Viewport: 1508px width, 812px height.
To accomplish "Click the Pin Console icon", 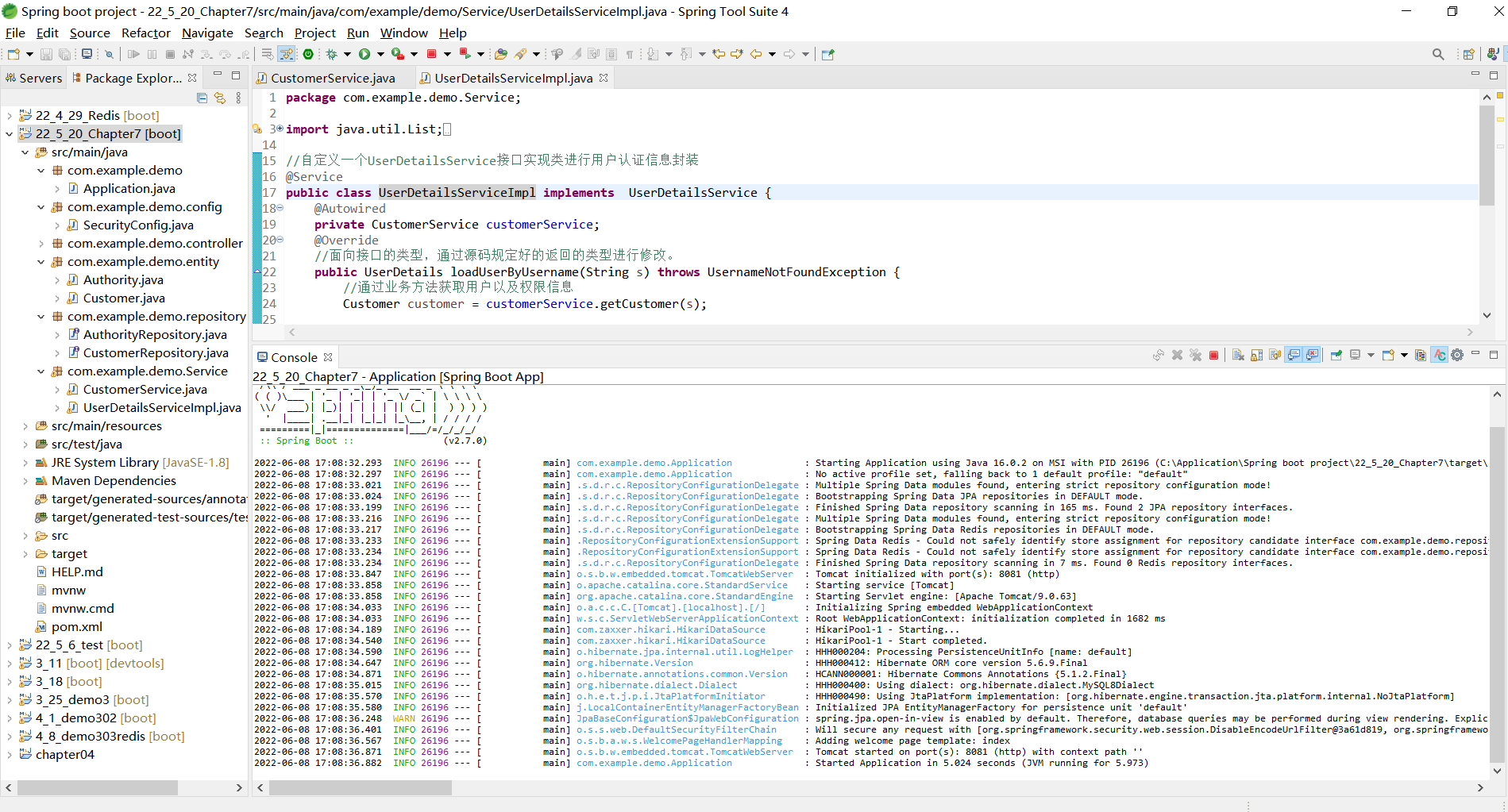I will [x=1336, y=356].
